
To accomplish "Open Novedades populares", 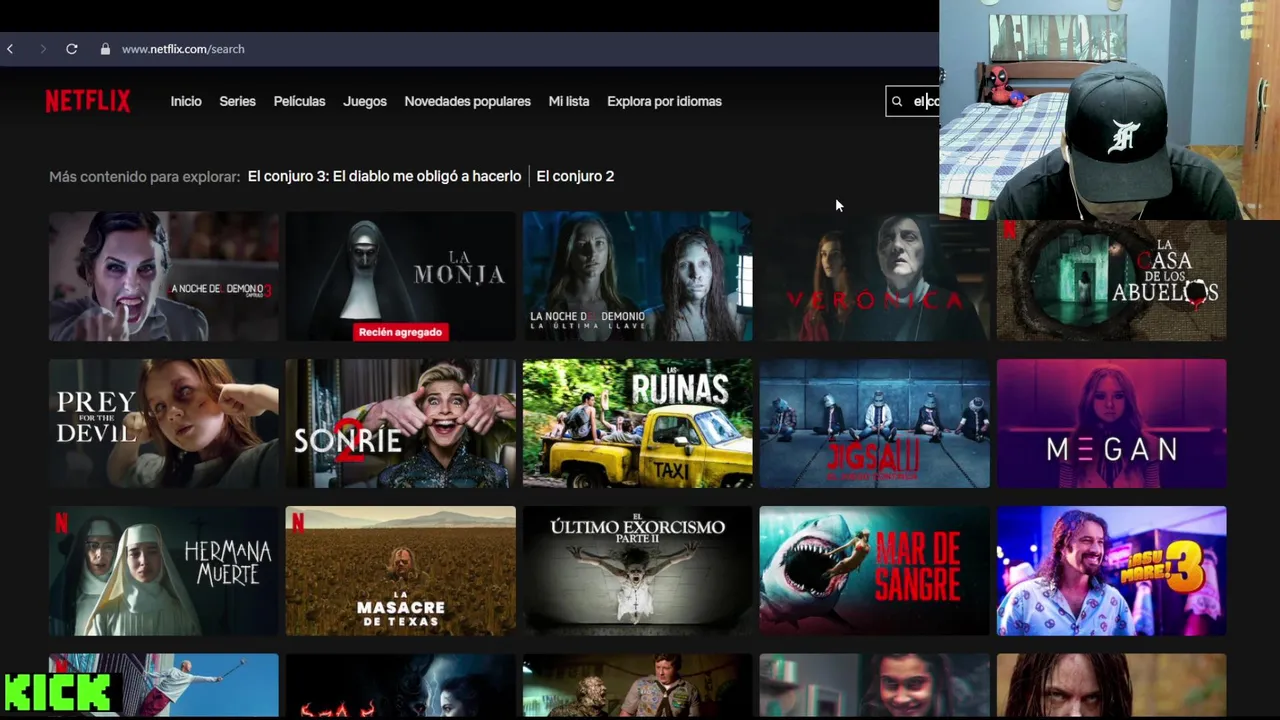I will pos(467,101).
